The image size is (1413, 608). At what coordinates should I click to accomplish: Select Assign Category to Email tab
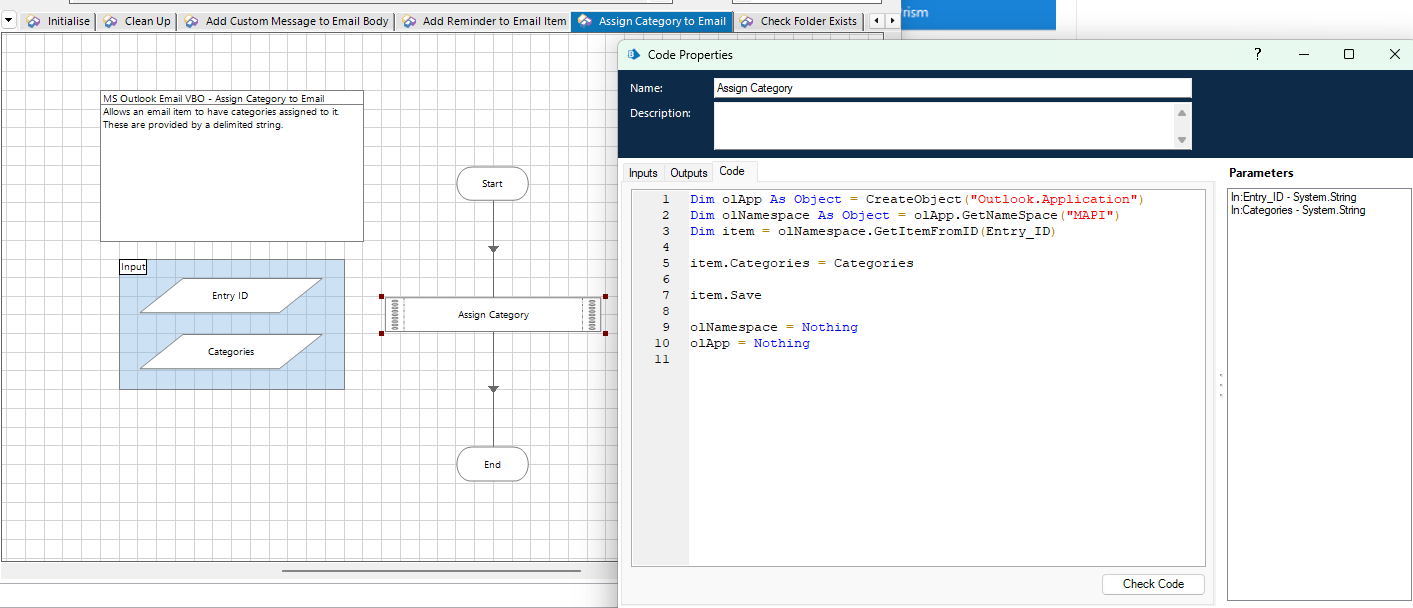tap(651, 21)
